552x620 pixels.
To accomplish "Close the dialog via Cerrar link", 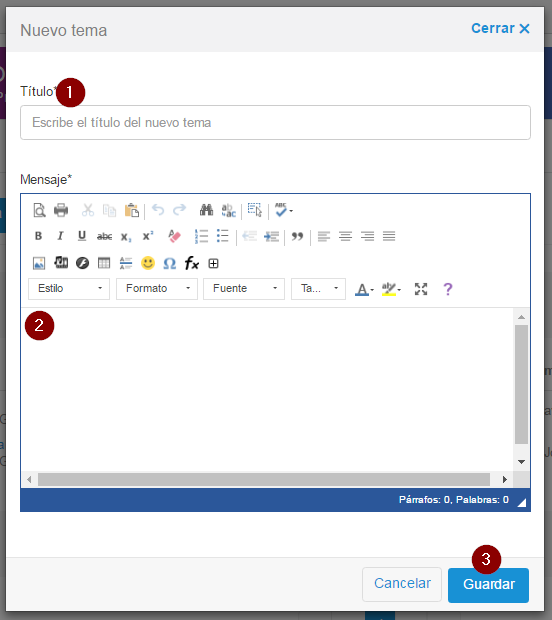I will coord(500,28).
